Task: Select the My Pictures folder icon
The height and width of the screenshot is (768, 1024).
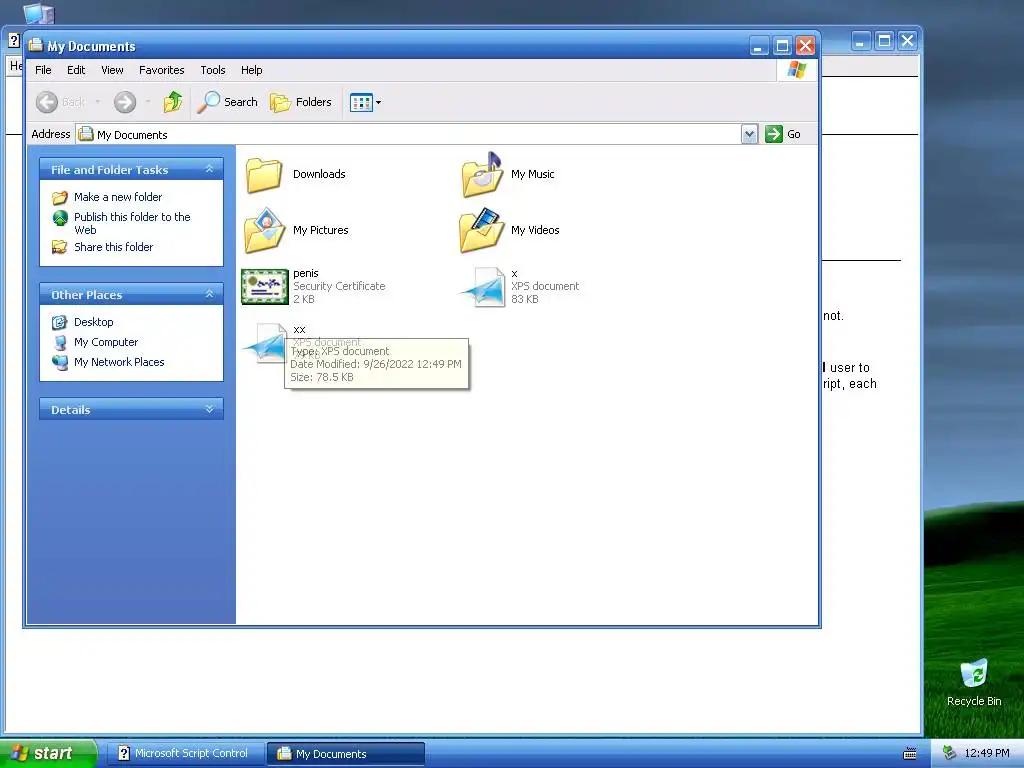Action: [x=264, y=231]
